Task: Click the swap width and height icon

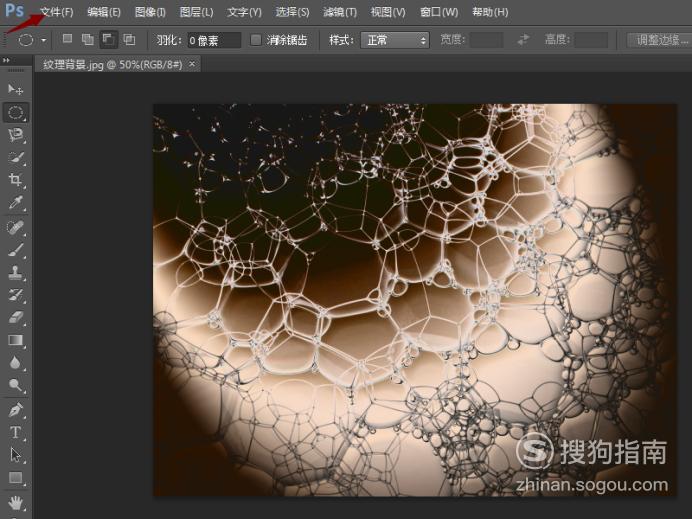Action: click(x=523, y=40)
